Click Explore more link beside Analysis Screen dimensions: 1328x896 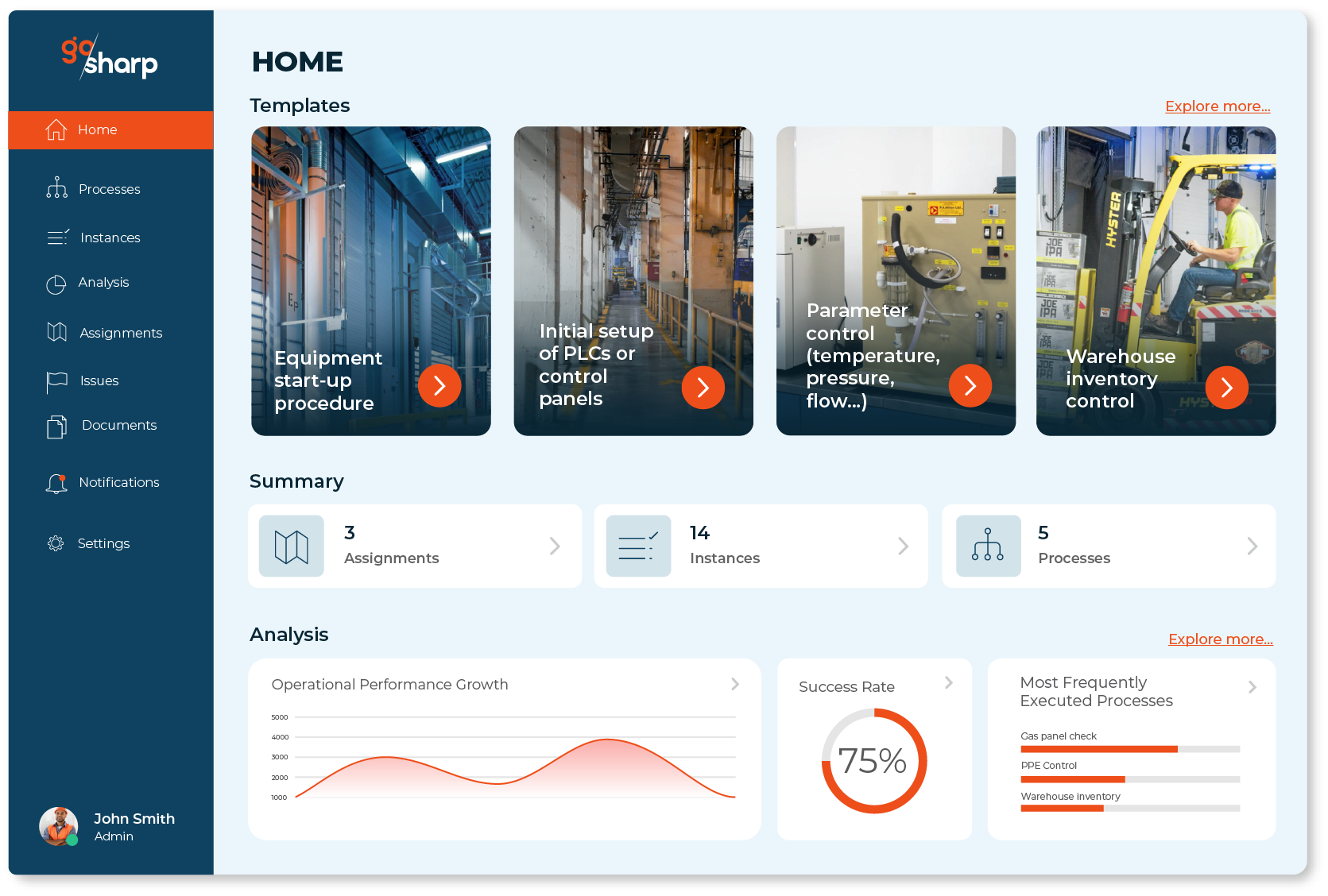tap(1220, 639)
